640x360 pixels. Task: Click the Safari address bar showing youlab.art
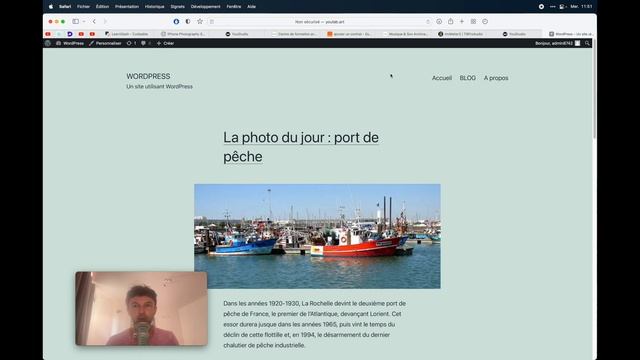(x=320, y=22)
